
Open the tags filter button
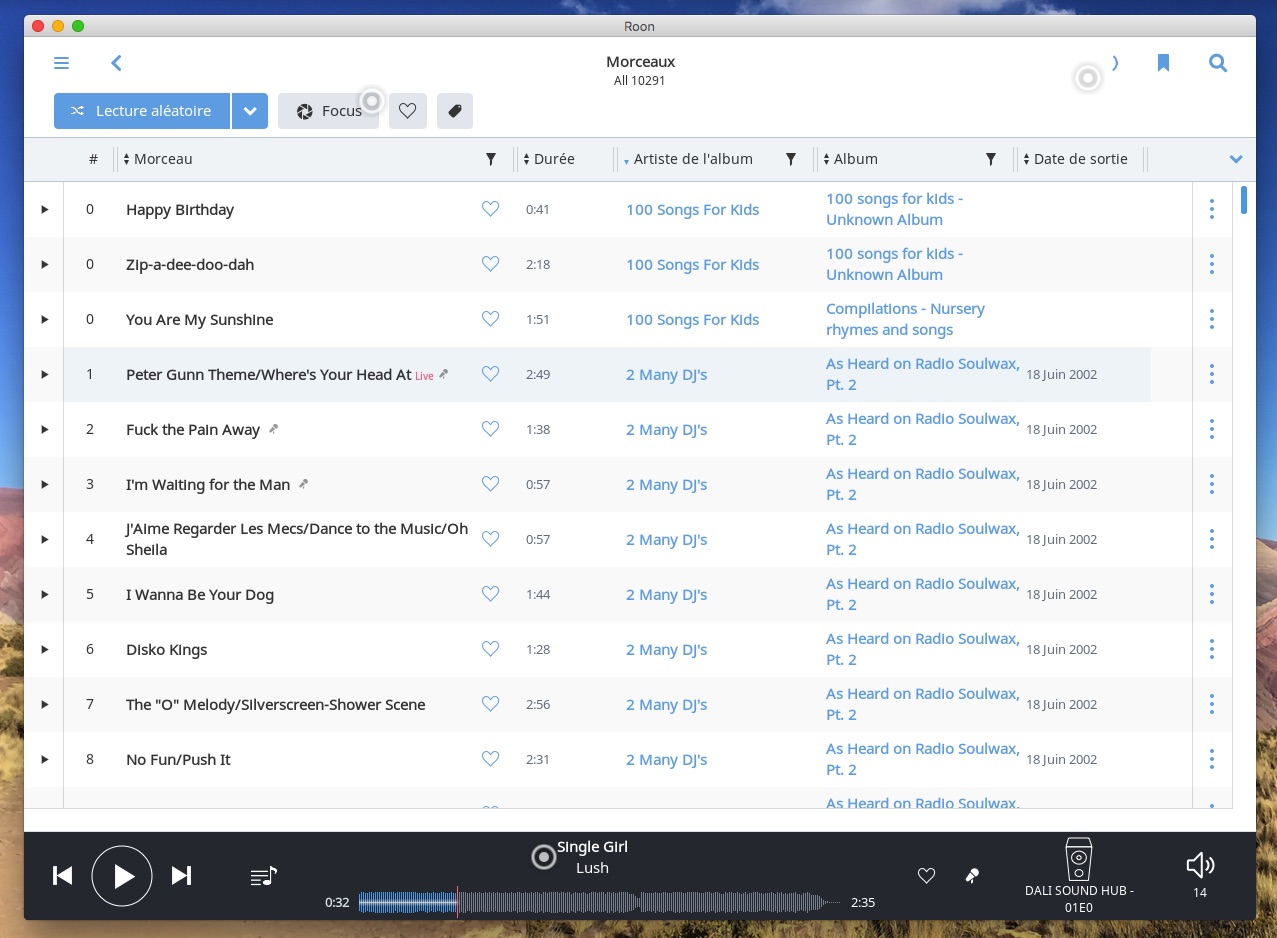pyautogui.click(x=455, y=111)
